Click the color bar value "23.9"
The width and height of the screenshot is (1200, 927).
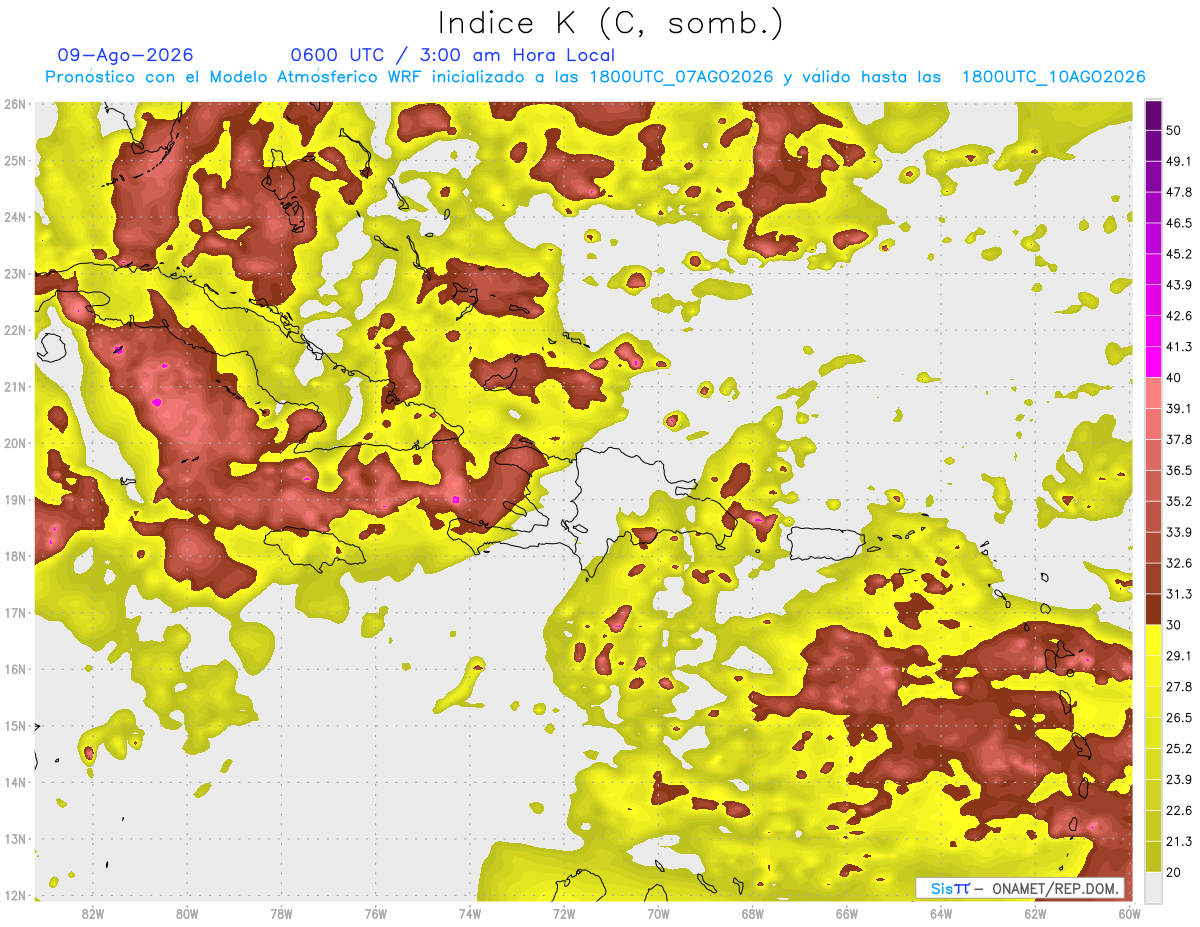(x=1179, y=779)
